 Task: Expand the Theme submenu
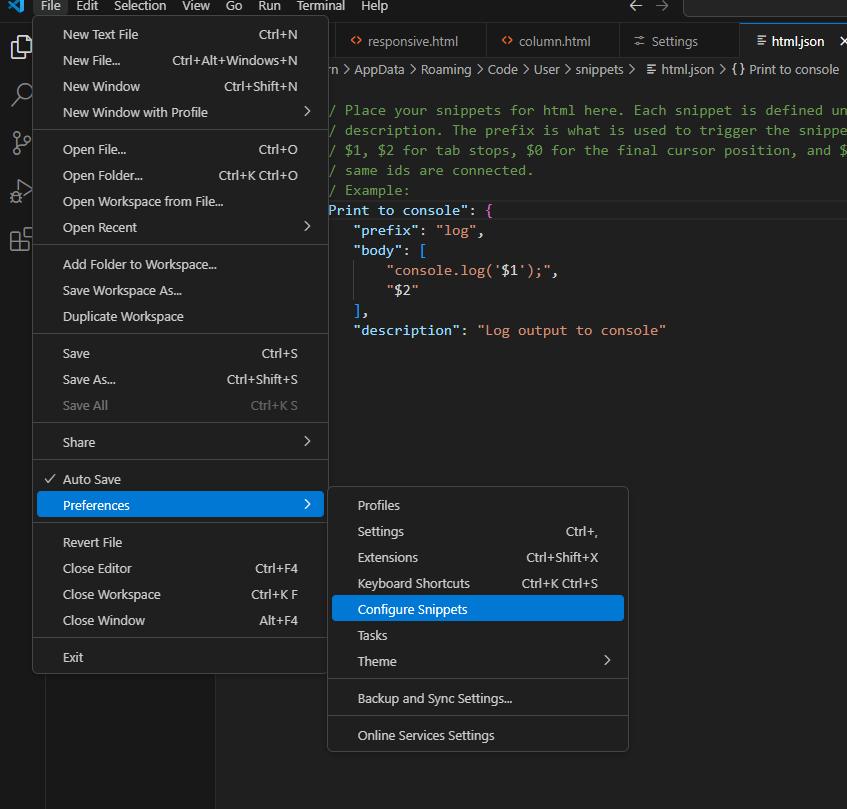coord(478,661)
